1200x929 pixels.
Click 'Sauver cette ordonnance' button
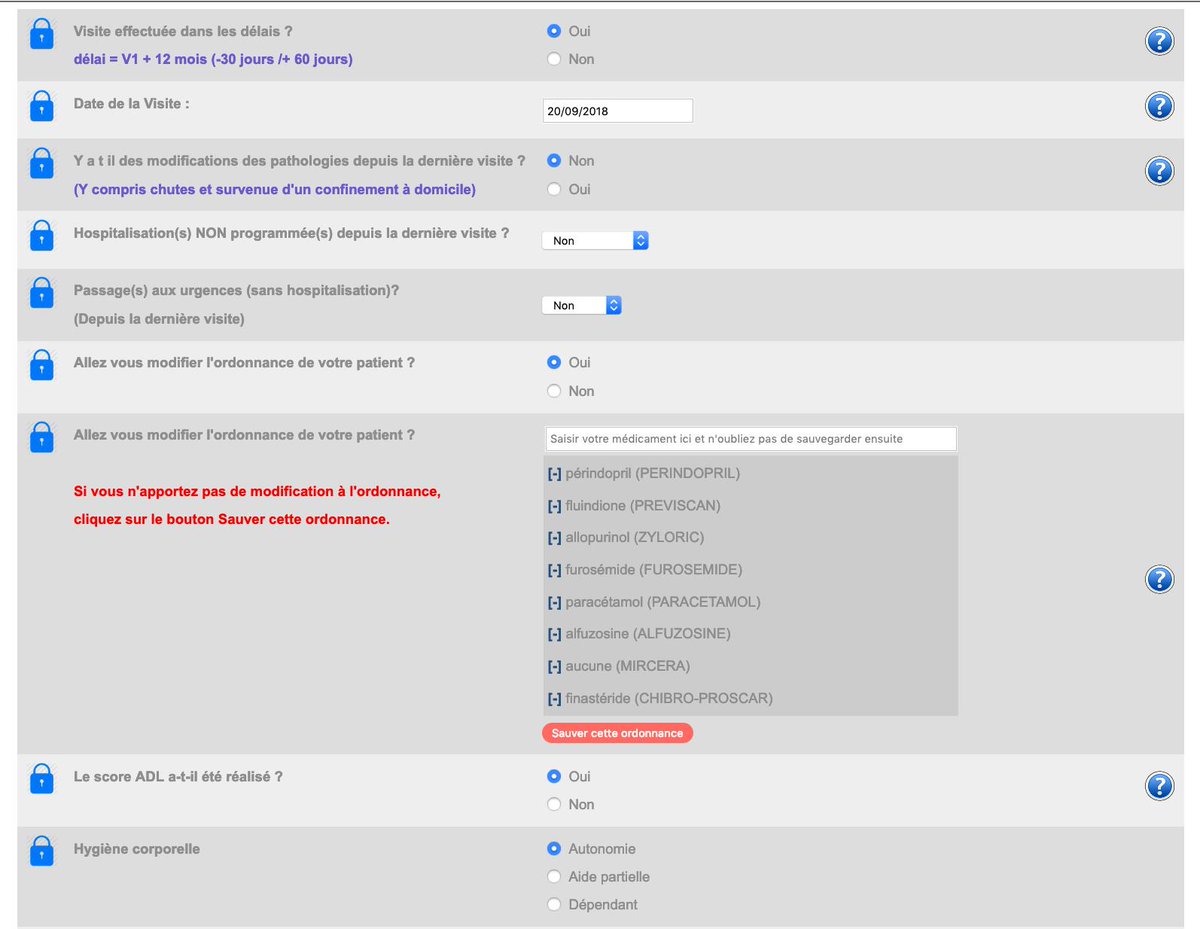pos(617,733)
